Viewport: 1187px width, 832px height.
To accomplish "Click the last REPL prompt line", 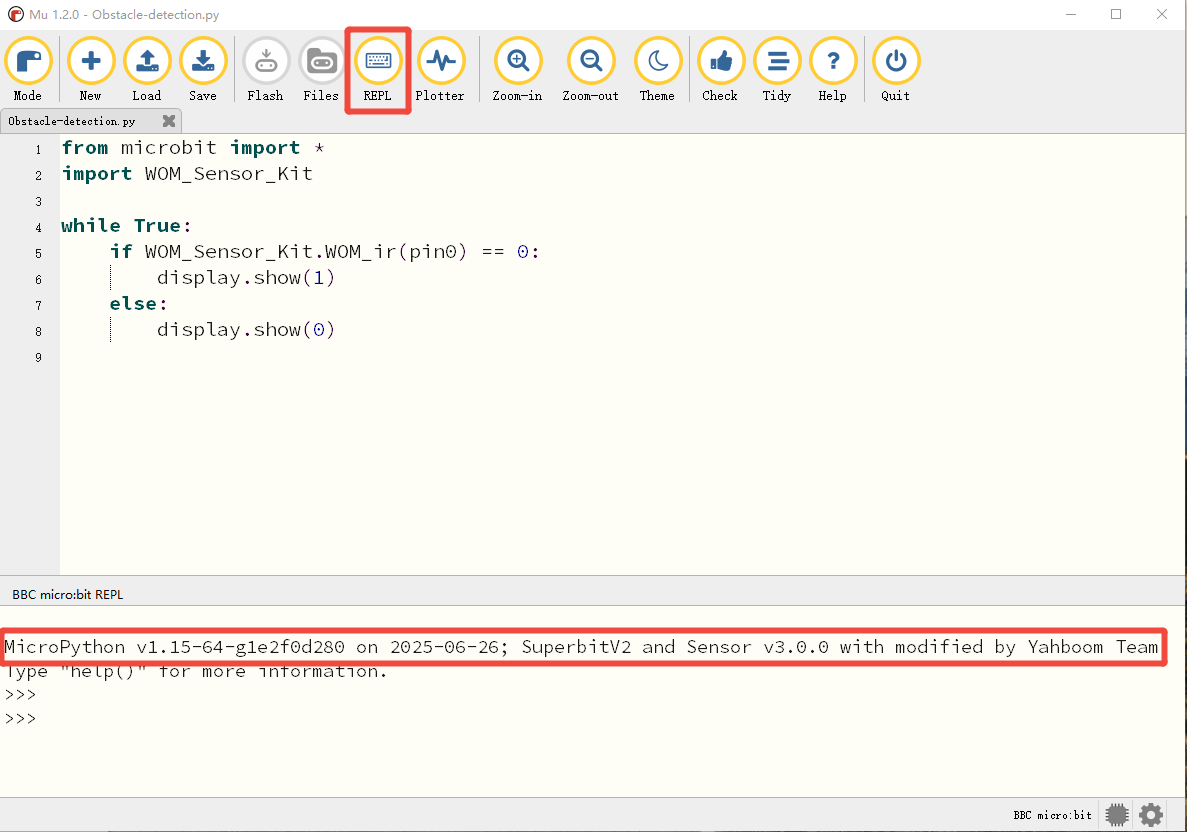I will (20, 718).
